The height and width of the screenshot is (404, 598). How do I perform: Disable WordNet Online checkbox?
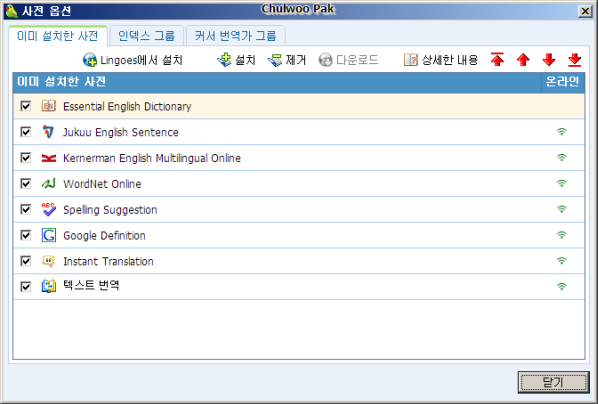pyautogui.click(x=26, y=183)
